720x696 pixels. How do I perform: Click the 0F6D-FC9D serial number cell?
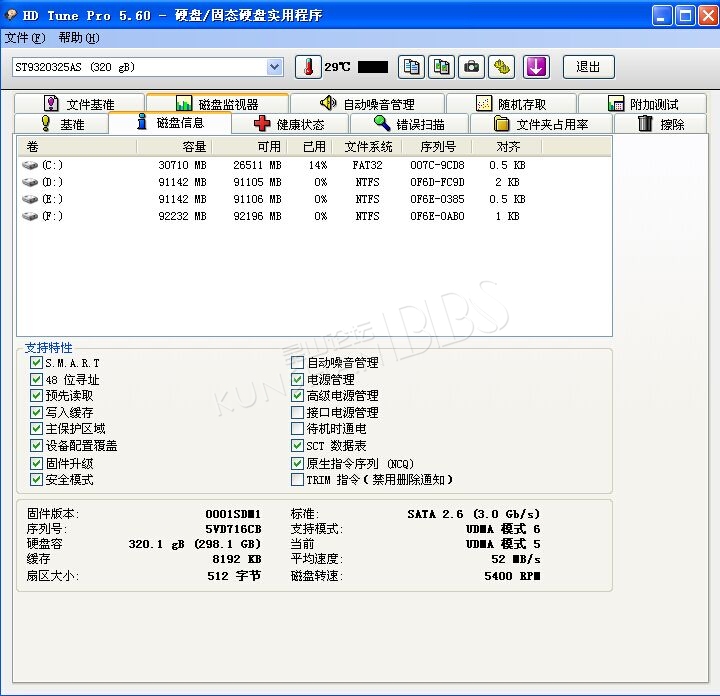pyautogui.click(x=437, y=182)
